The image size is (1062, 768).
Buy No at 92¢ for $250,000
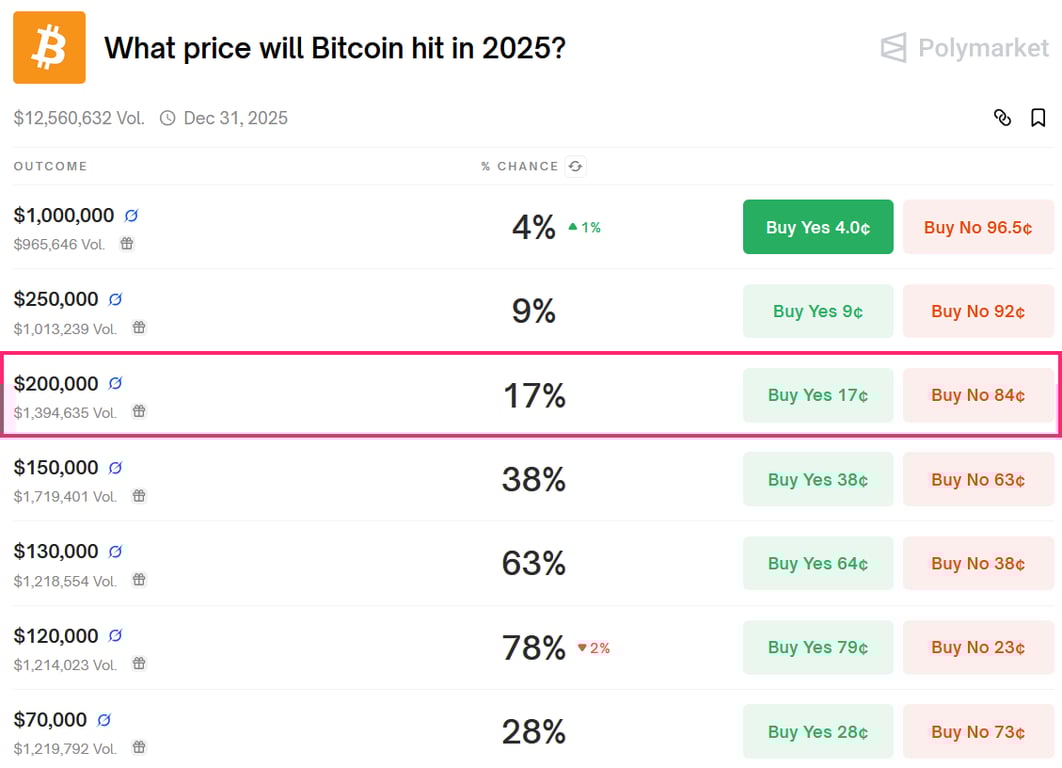(978, 311)
